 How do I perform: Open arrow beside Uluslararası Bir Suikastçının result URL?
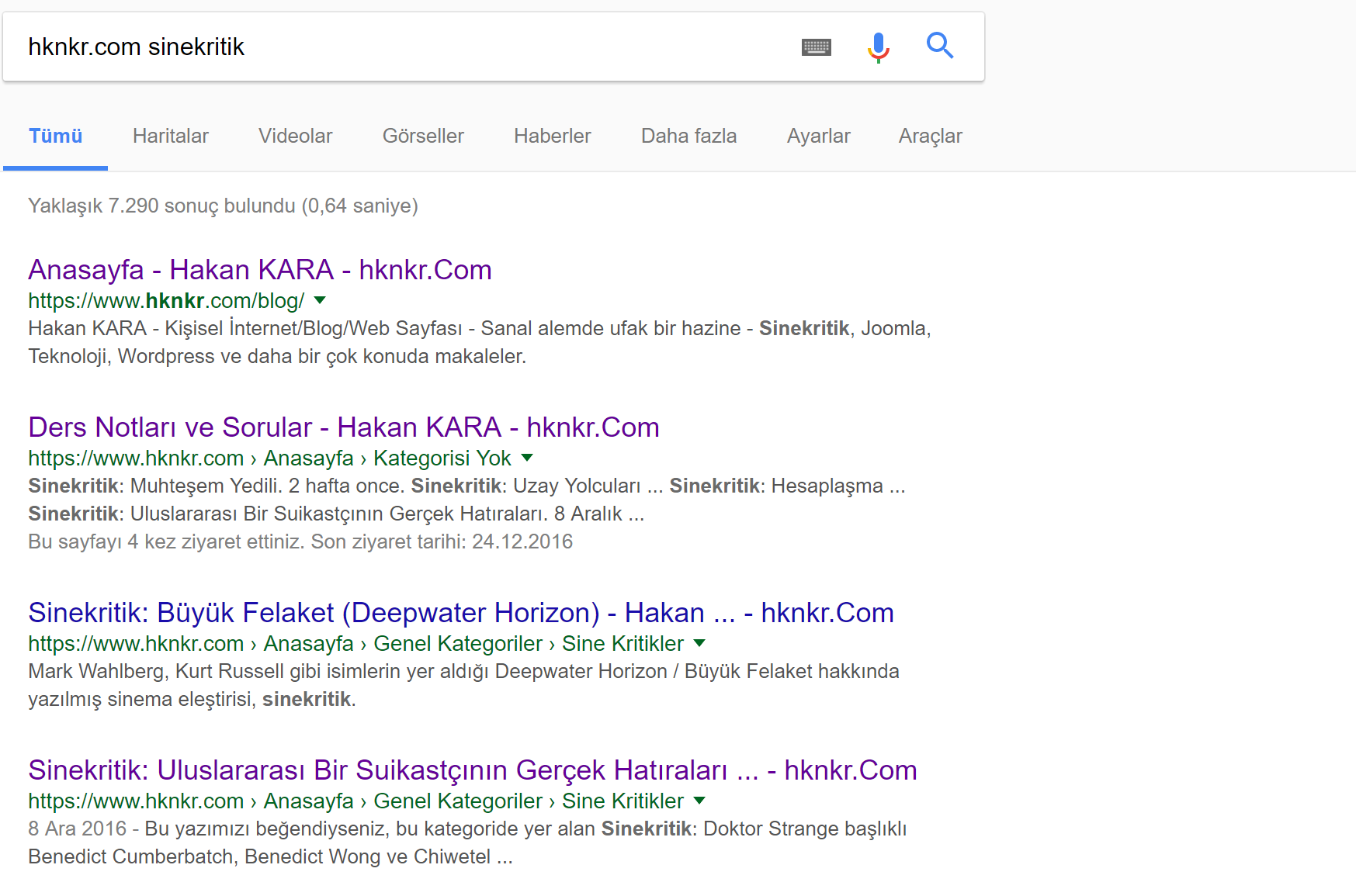click(x=699, y=801)
